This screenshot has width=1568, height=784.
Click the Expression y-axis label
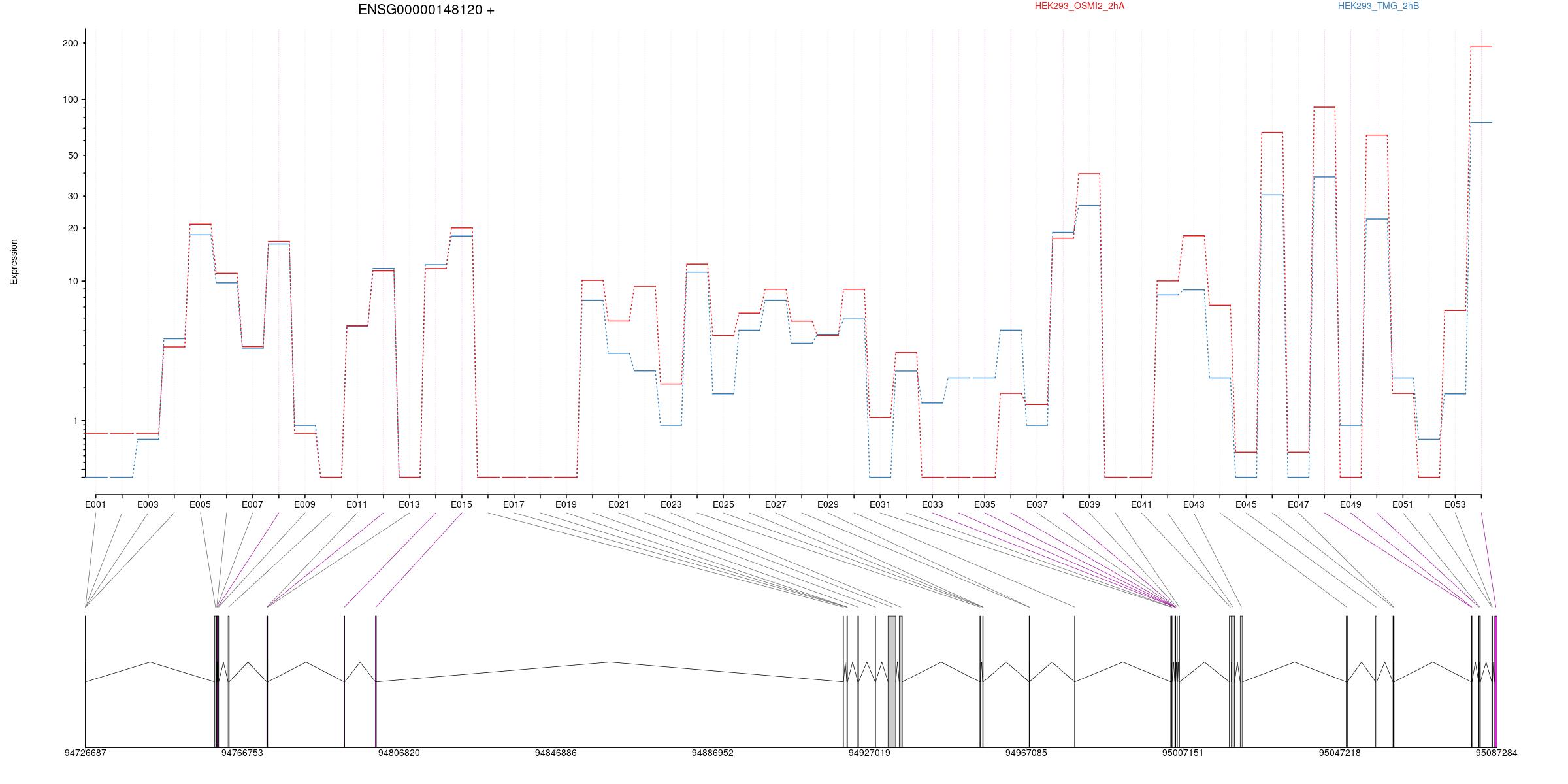tap(14, 262)
